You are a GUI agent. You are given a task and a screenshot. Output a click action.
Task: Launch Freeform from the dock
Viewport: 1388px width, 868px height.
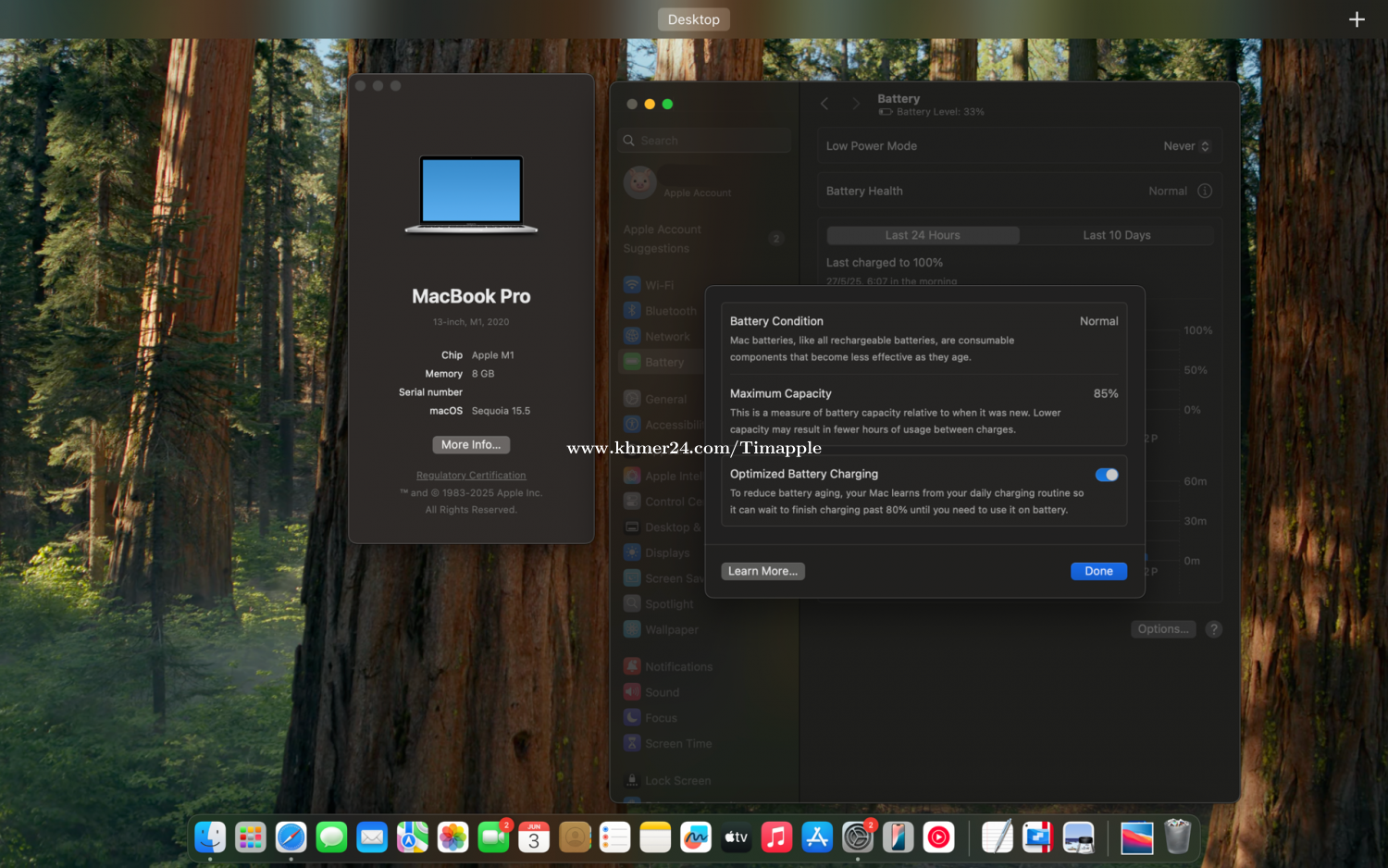point(696,837)
